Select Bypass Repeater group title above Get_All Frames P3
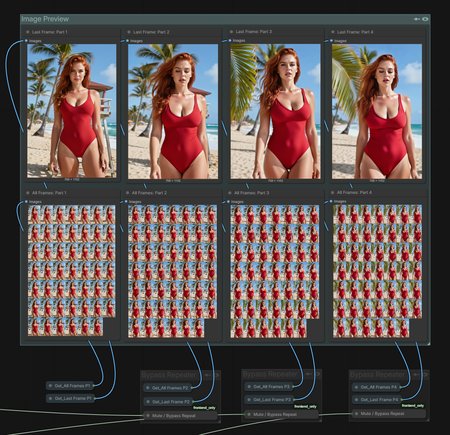The width and height of the screenshot is (450, 435). tap(271, 374)
